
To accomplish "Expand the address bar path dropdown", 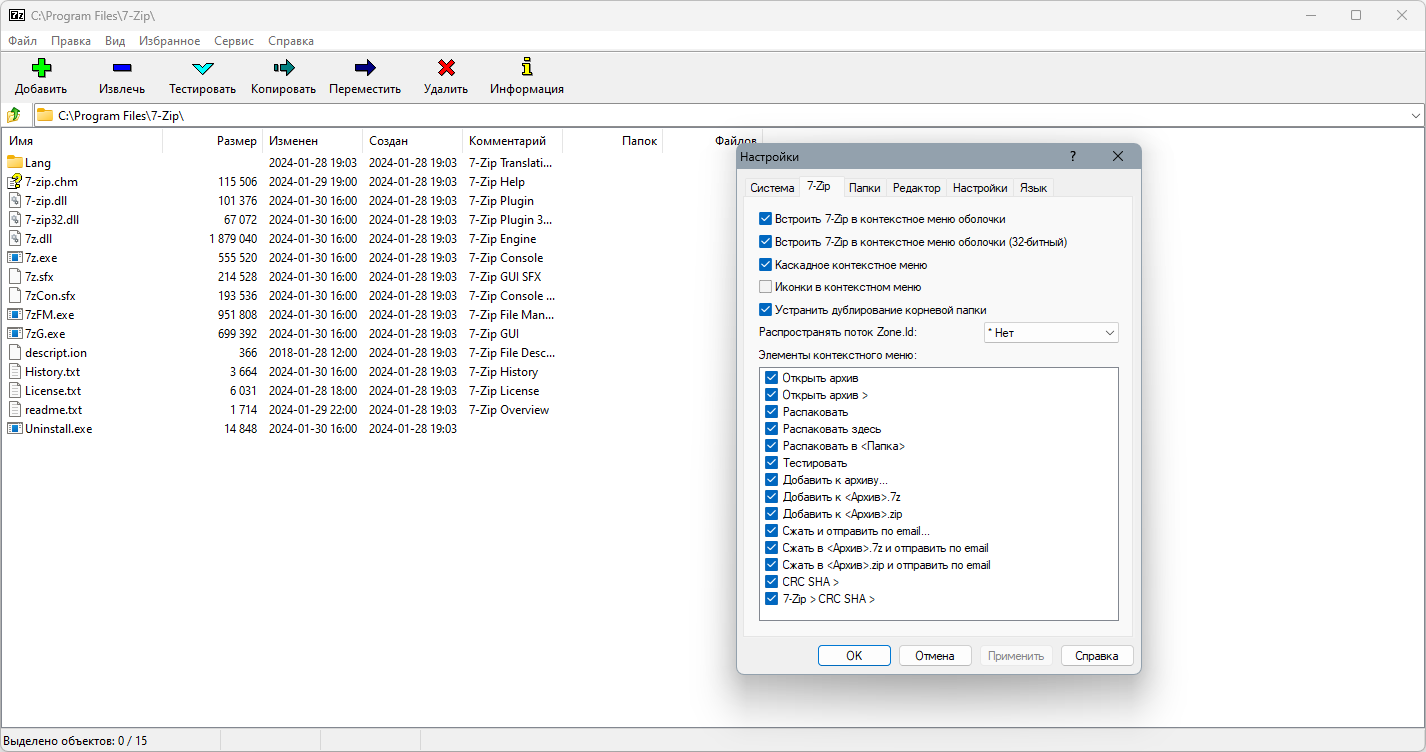I will coord(1415,116).
